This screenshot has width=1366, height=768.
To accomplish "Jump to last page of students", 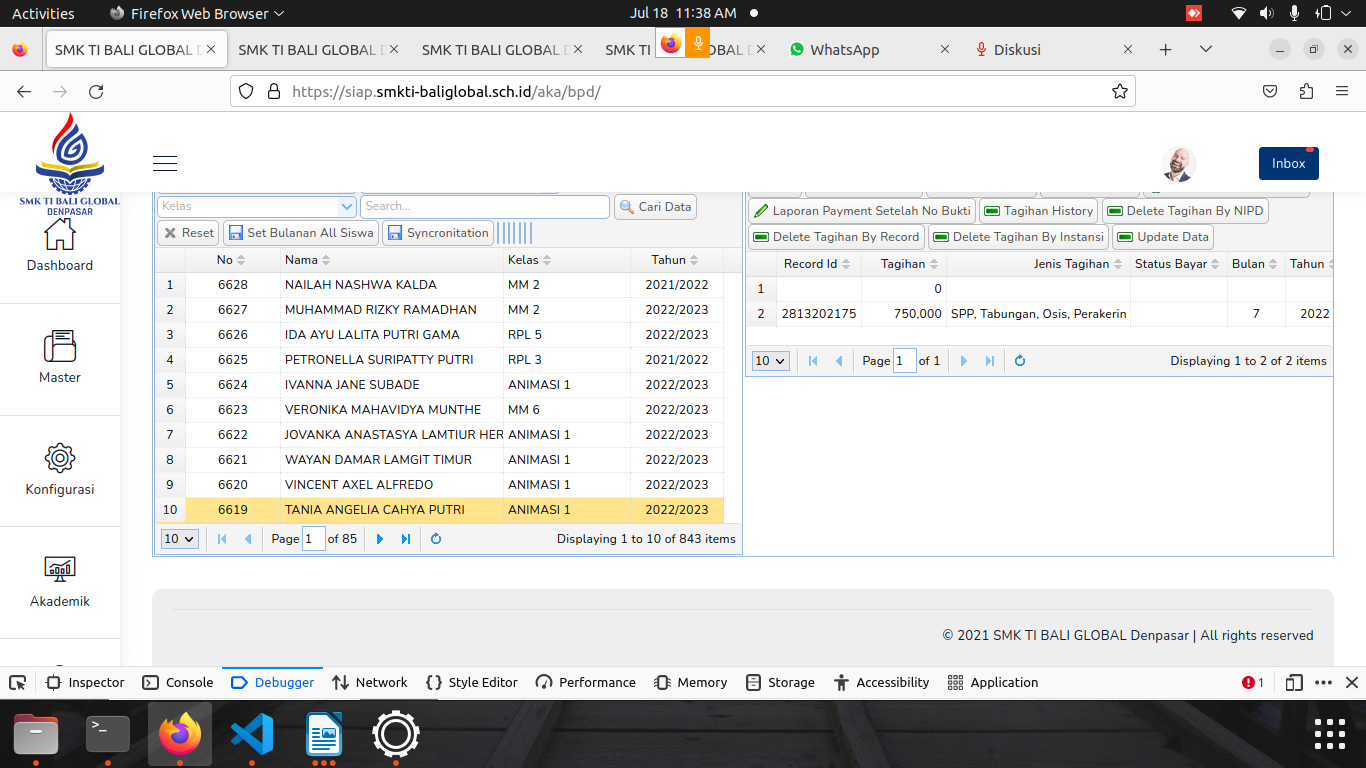I will [406, 539].
